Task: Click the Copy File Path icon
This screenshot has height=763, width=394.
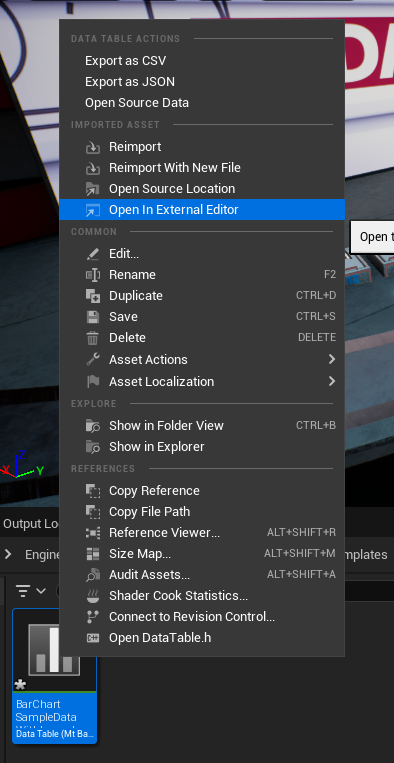Action: [x=92, y=511]
